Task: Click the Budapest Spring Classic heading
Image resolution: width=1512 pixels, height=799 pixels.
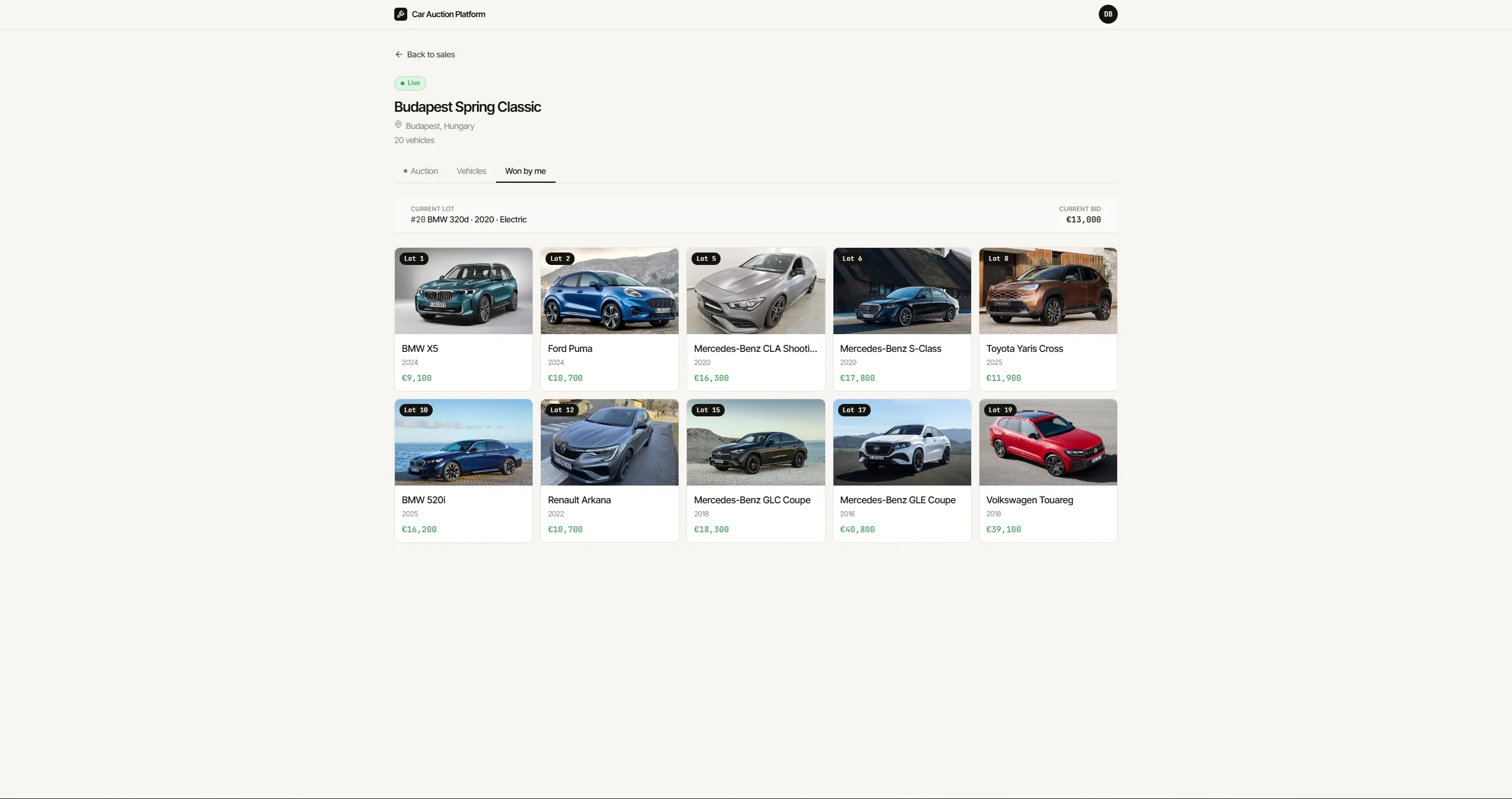Action: point(467,107)
